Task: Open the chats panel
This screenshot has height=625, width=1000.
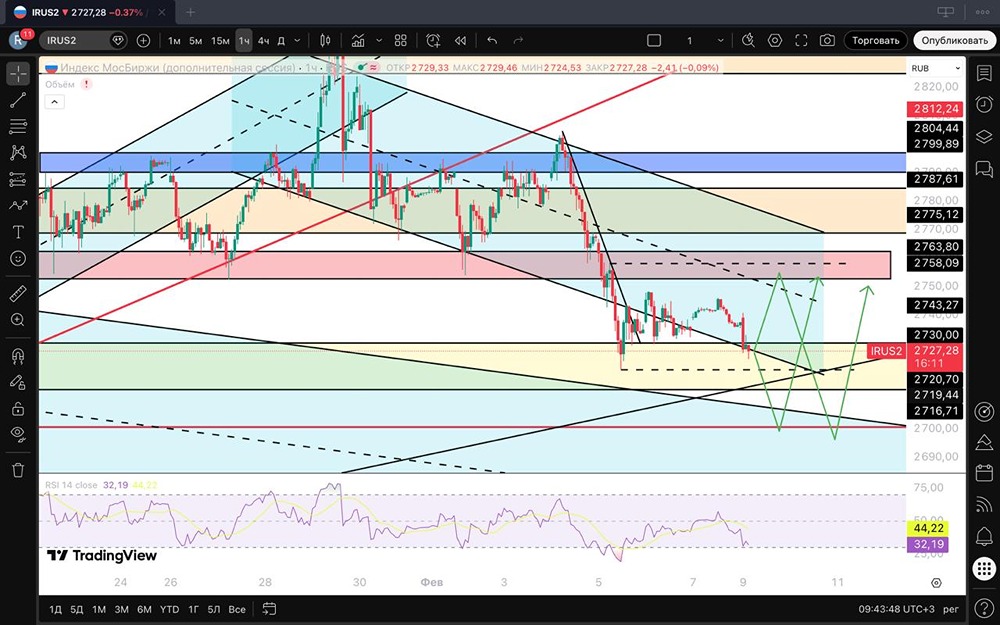Action: tap(984, 168)
